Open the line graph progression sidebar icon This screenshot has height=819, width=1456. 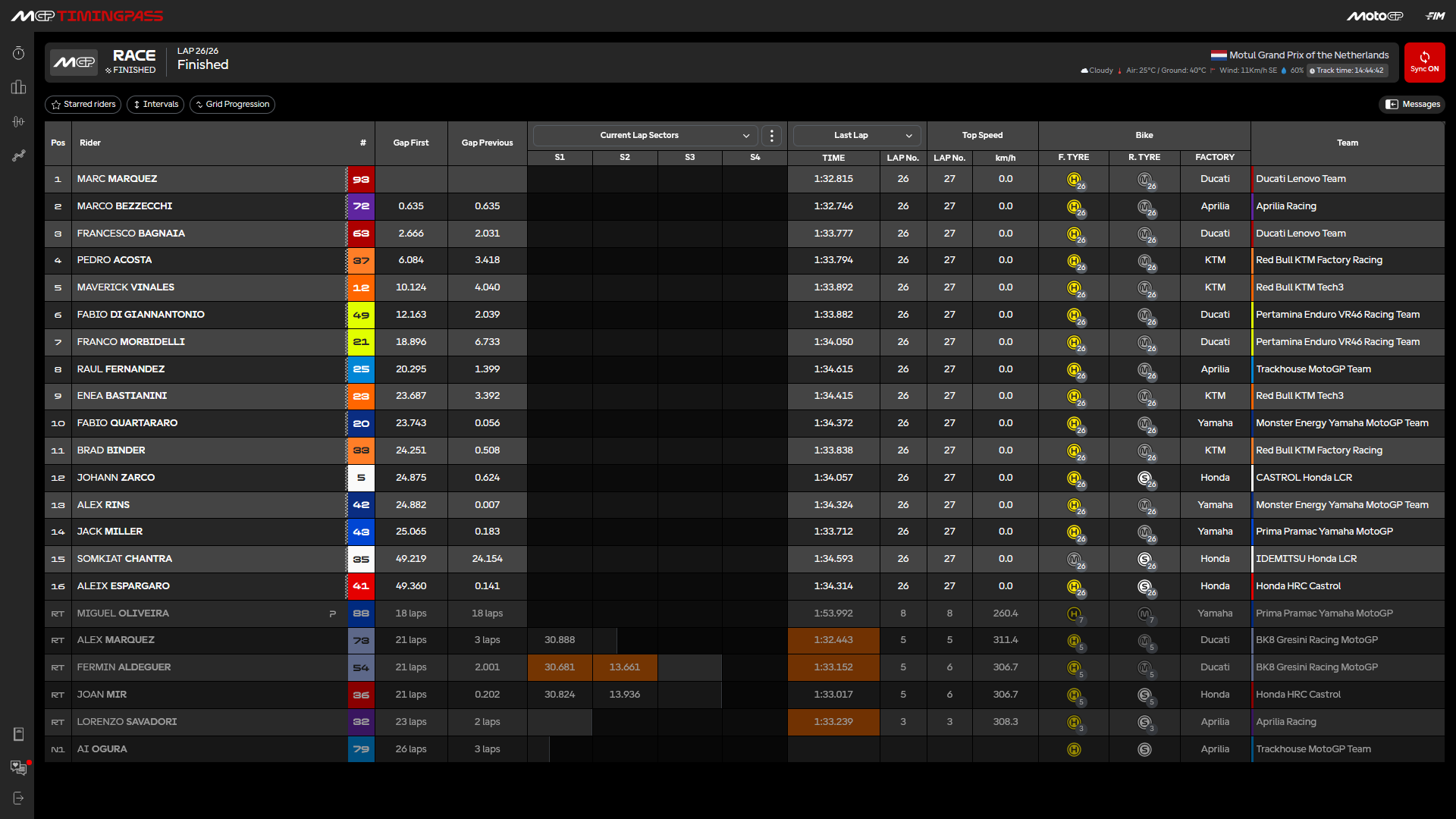18,155
